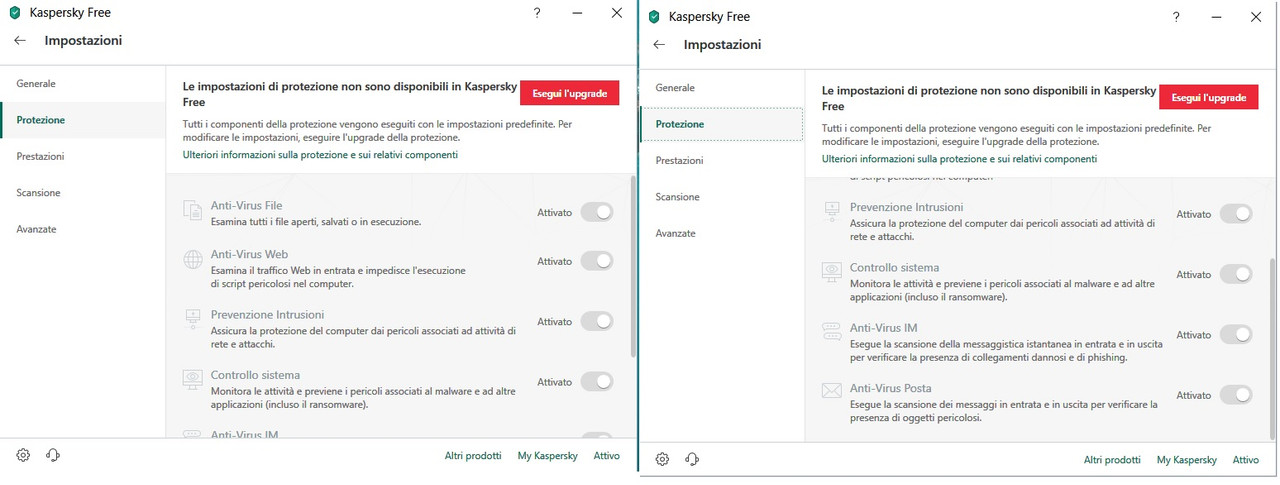Click Esegui l'upgrade button in left window
The width and height of the screenshot is (1280, 485).
(x=570, y=93)
